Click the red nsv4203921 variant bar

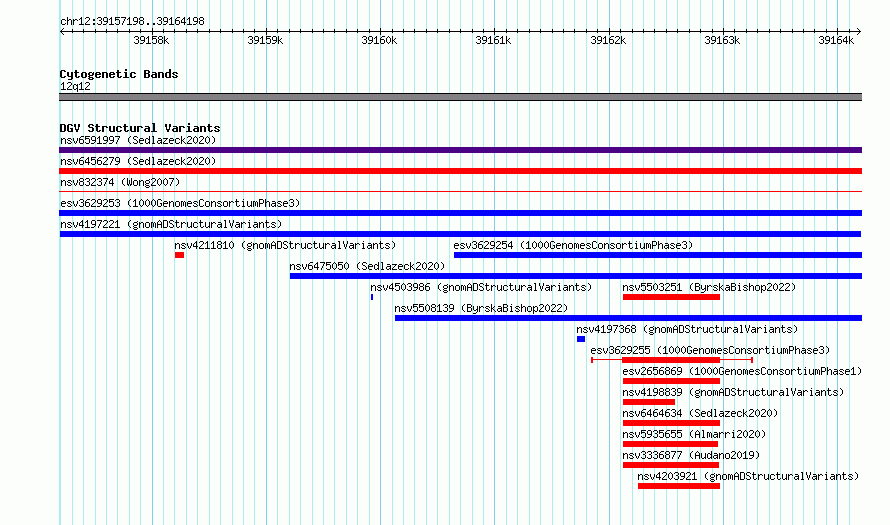[x=679, y=486]
